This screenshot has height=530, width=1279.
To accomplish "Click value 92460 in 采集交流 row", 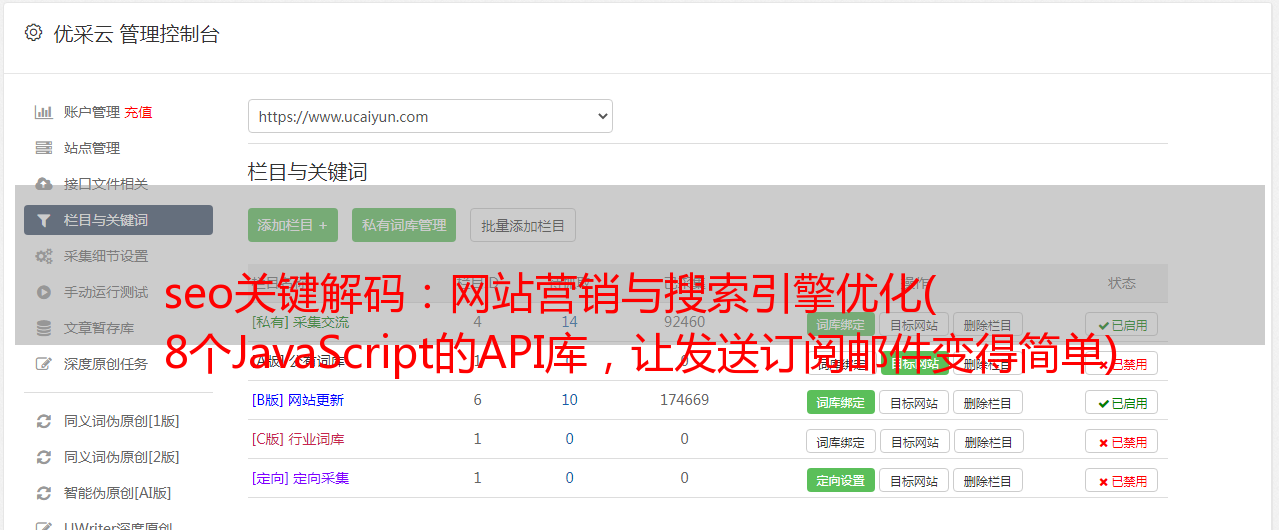I will pyautogui.click(x=685, y=322).
